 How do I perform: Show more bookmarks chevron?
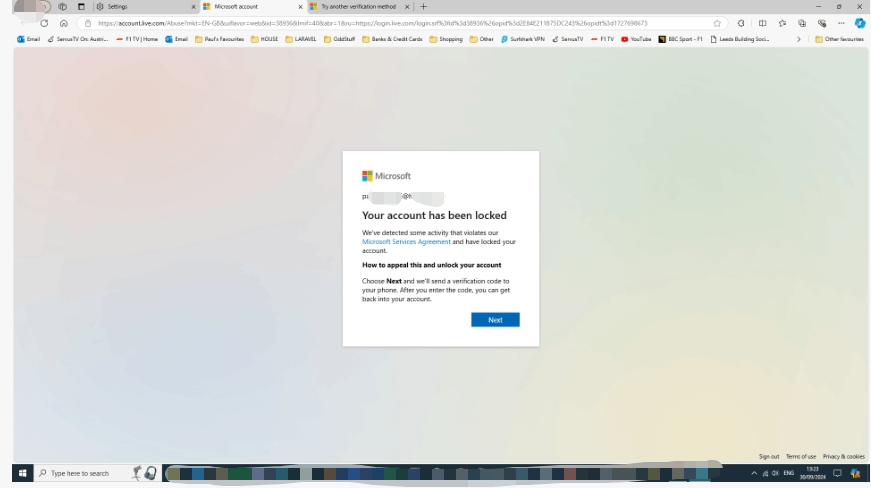tap(799, 39)
